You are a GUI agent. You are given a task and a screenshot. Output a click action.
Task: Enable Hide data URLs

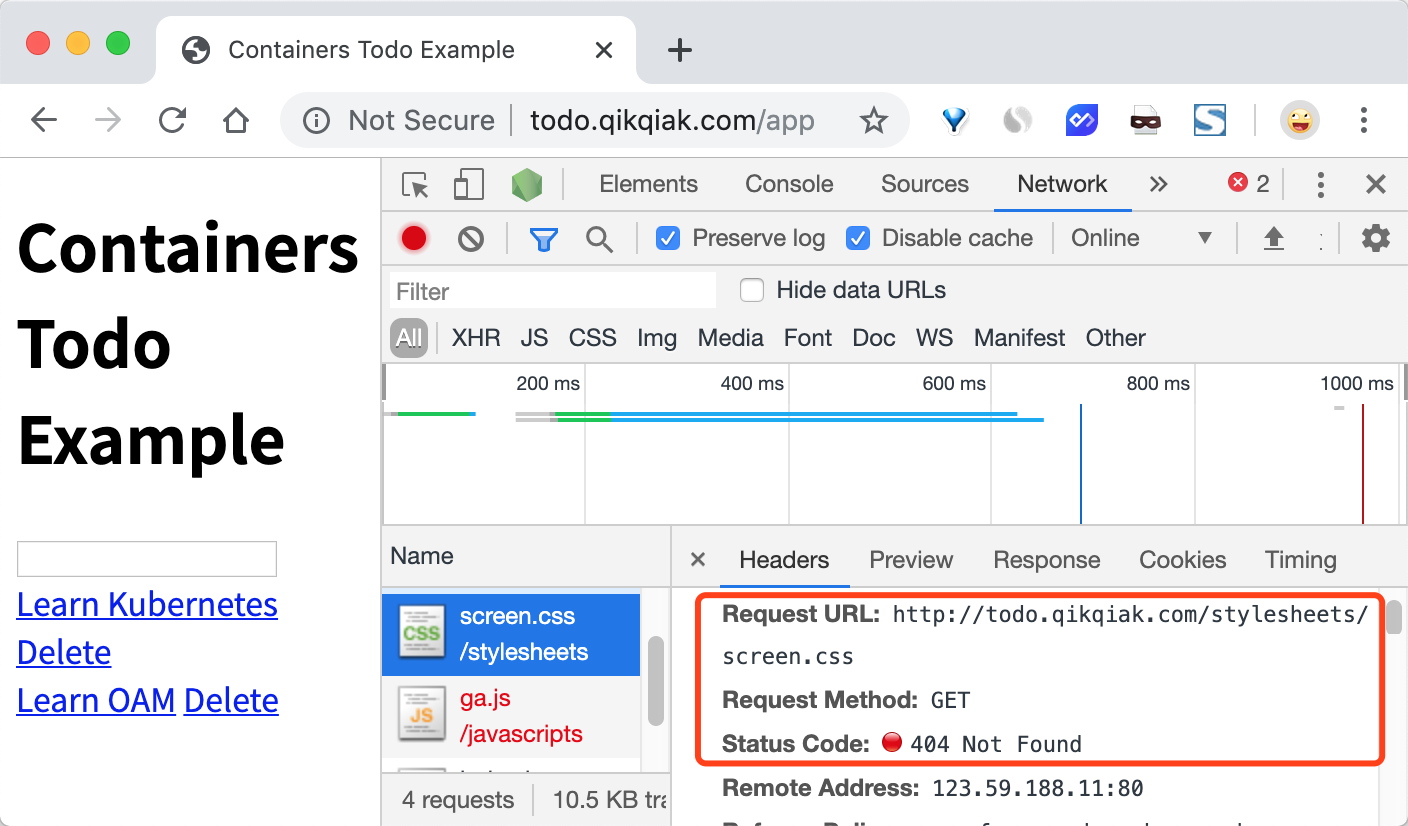point(752,291)
